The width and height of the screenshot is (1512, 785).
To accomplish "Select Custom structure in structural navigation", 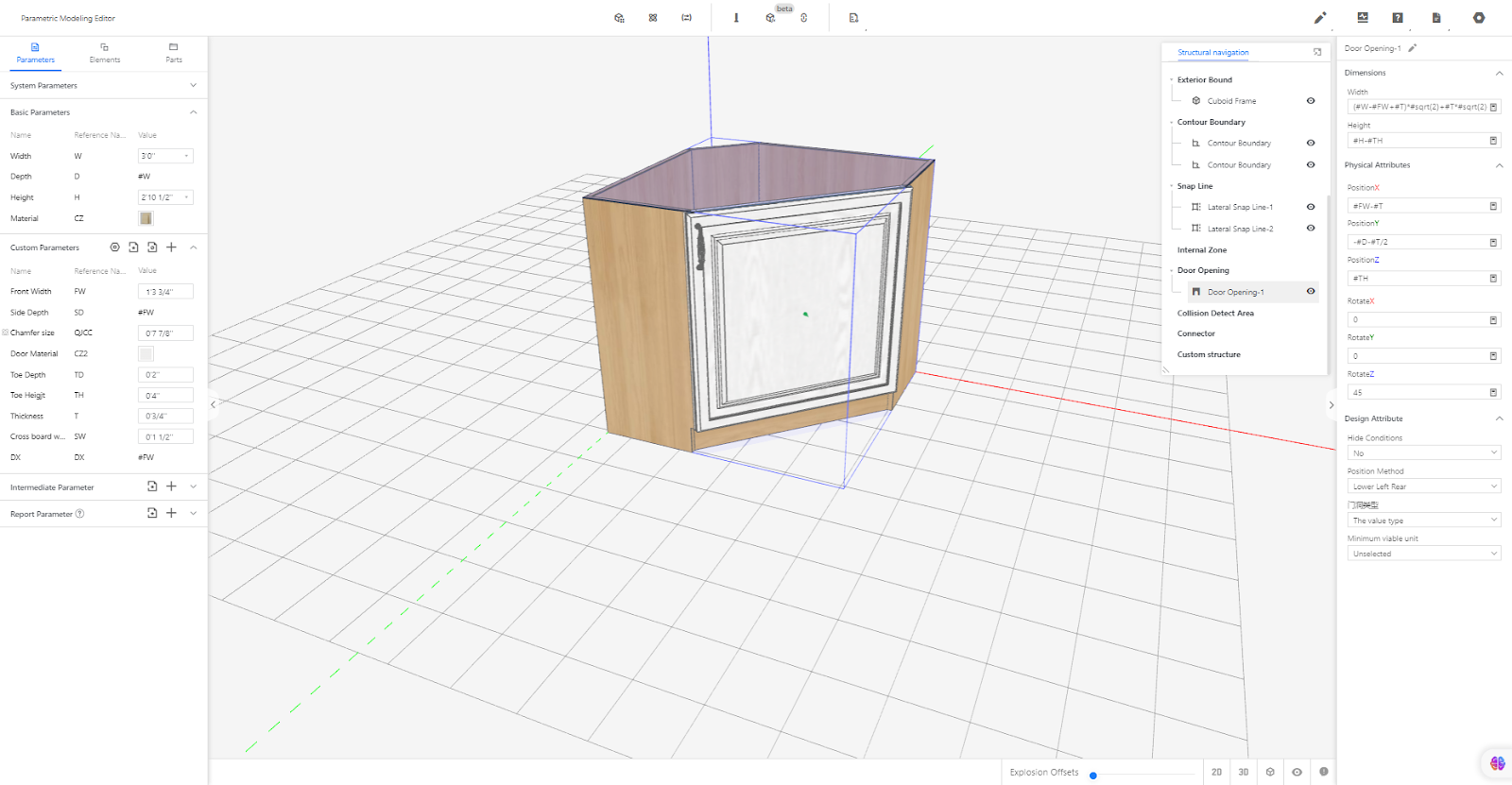I will pyautogui.click(x=1209, y=355).
